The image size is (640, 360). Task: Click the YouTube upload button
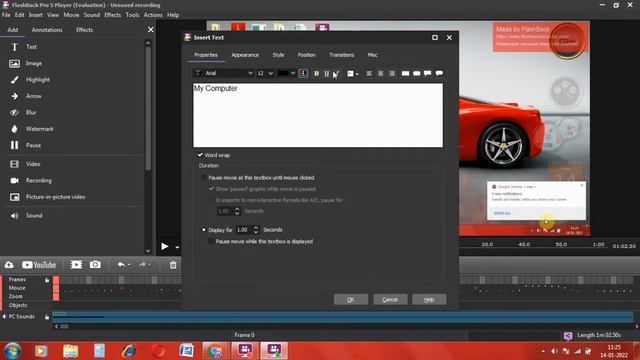(x=39, y=265)
